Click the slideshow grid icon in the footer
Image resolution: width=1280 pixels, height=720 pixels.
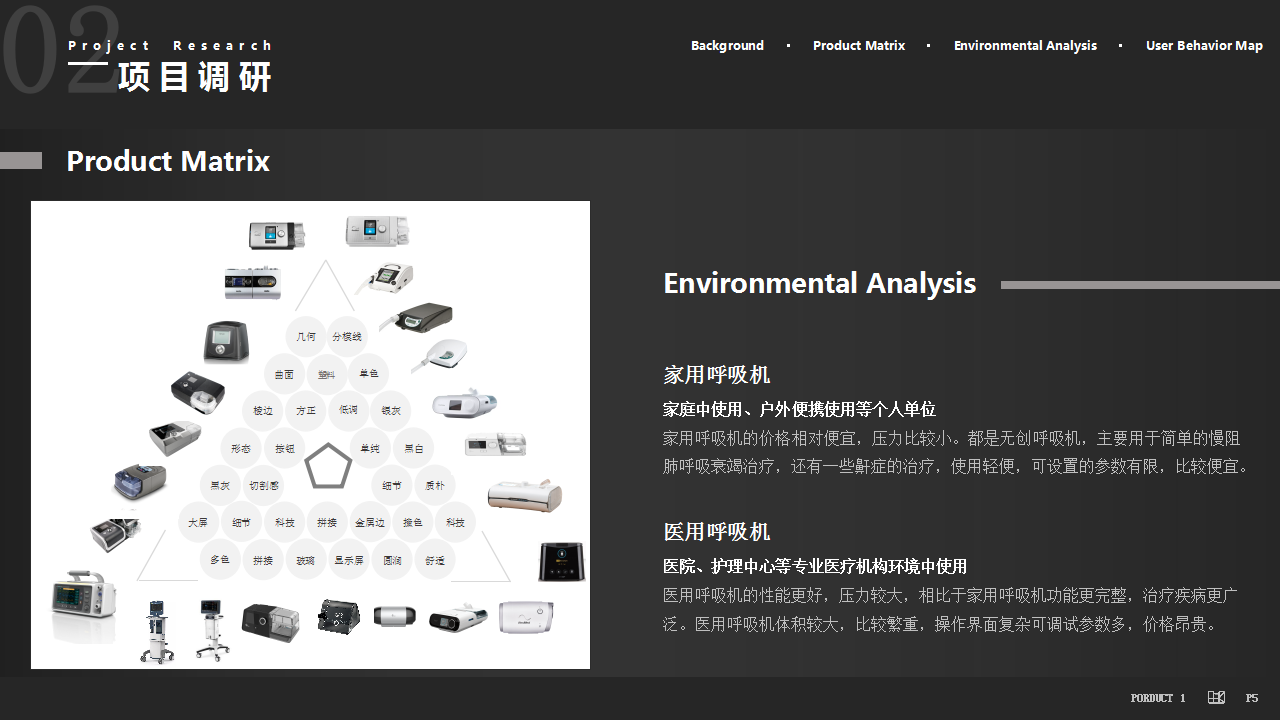tap(1216, 697)
